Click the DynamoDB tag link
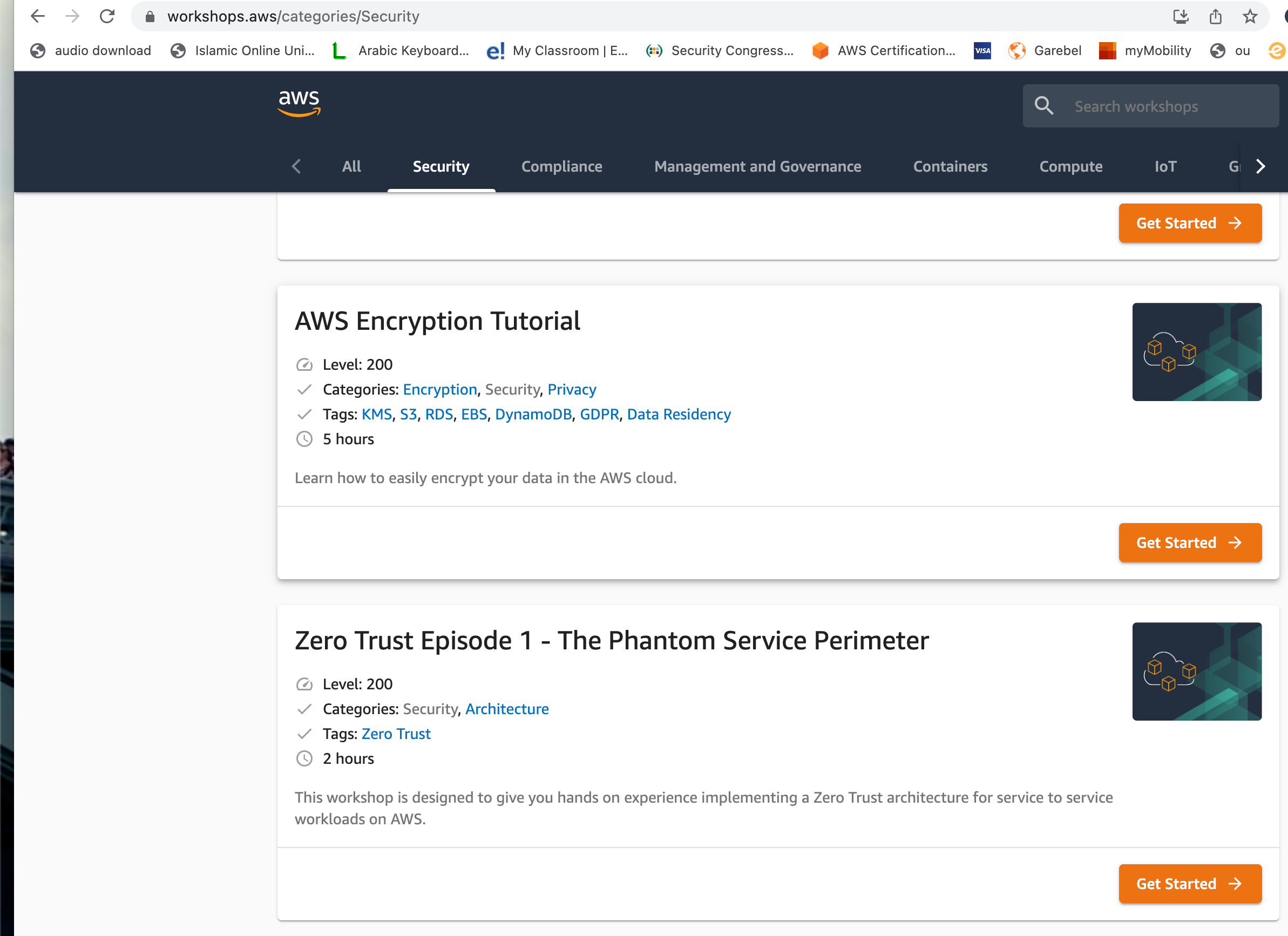1288x936 pixels. coord(533,414)
